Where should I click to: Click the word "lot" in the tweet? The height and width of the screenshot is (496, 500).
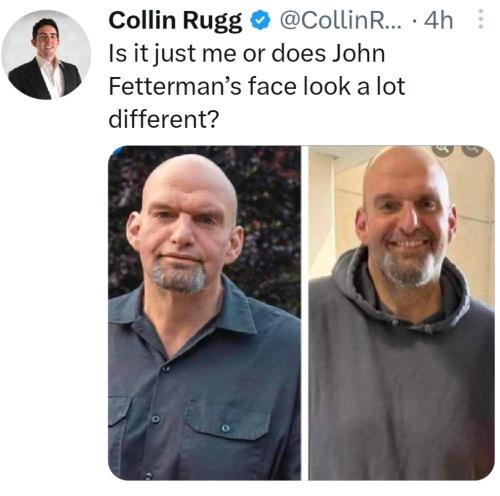(x=391, y=86)
